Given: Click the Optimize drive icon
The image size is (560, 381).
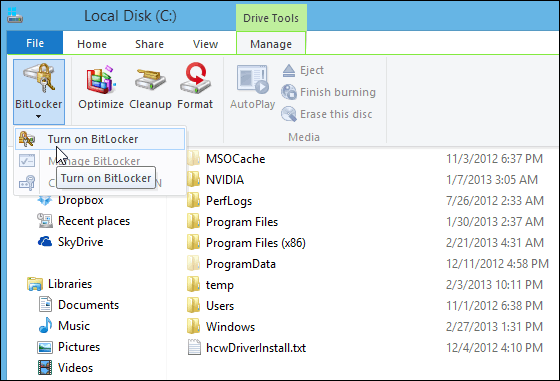Looking at the screenshot, I should 101,79.
